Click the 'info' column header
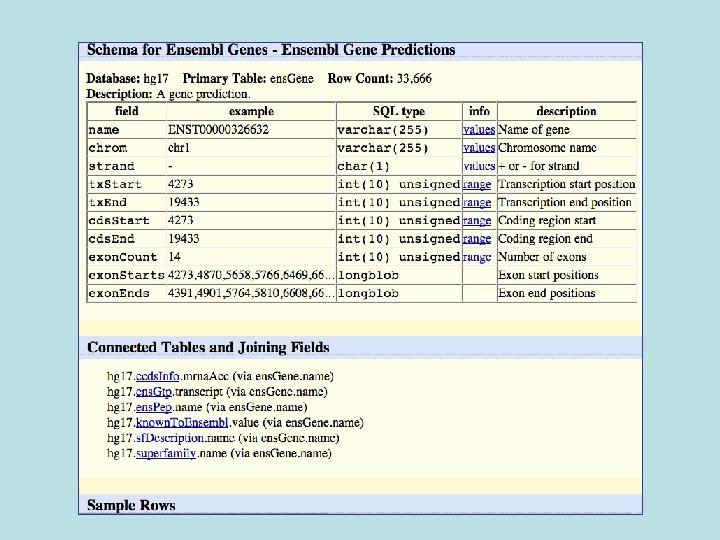This screenshot has height=540, width=720. (x=479, y=111)
